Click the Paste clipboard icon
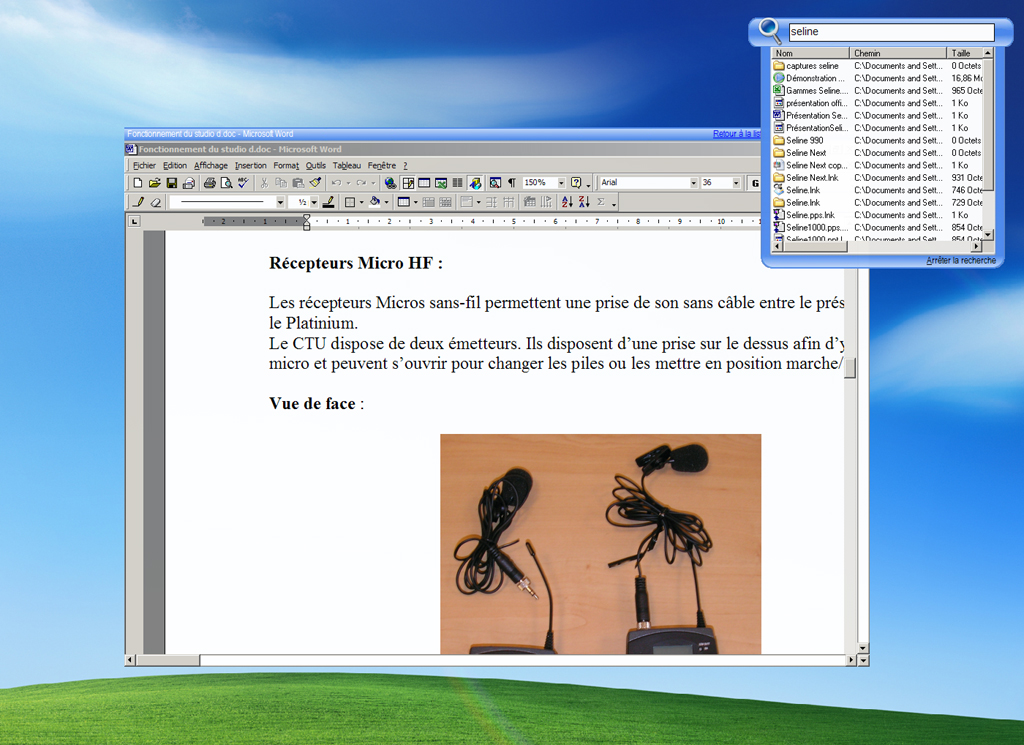Screen dimensions: 1024x745 coord(298,183)
